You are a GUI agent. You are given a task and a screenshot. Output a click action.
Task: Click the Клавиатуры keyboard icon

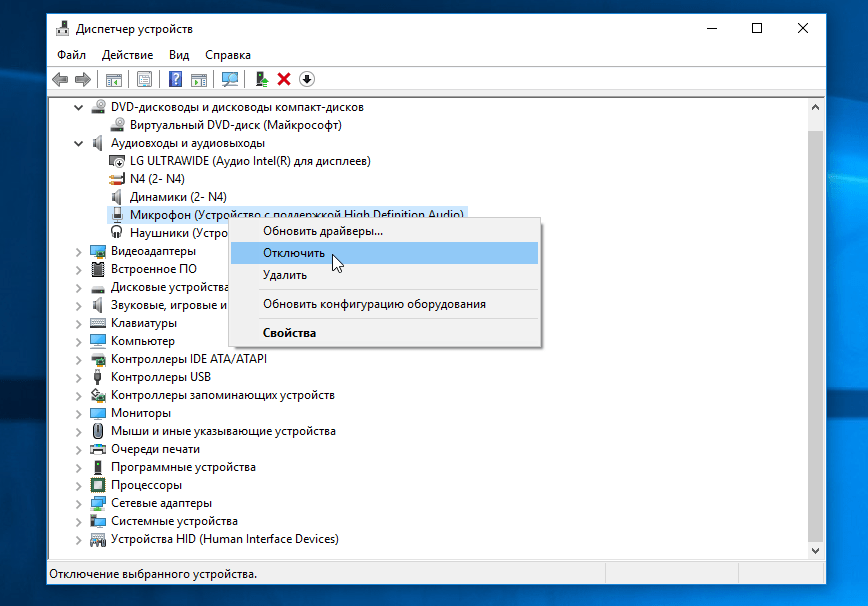pyautogui.click(x=98, y=323)
